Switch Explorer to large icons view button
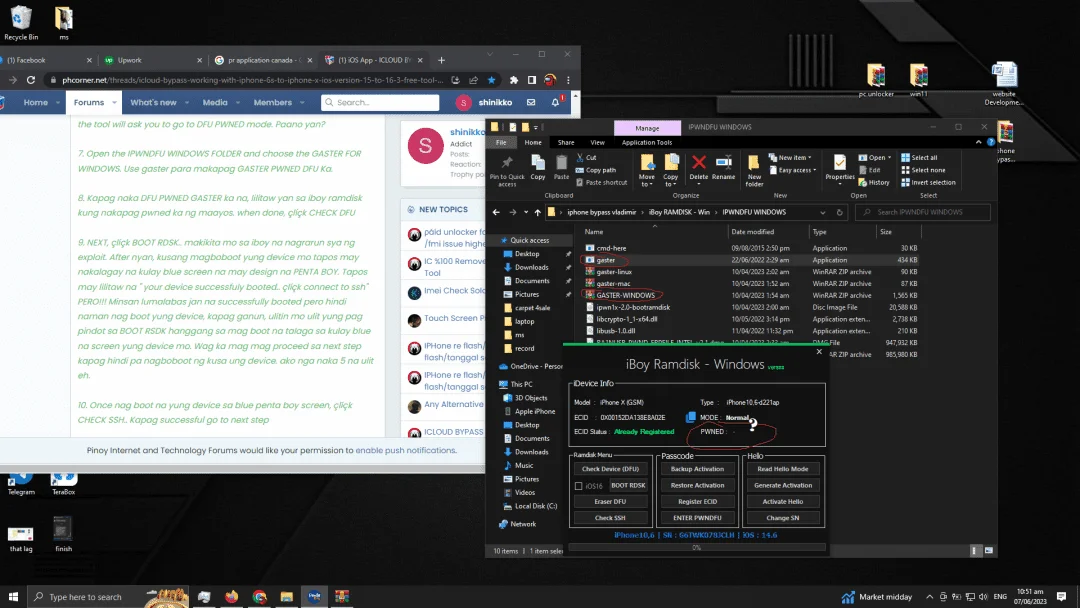1080x608 pixels. (989, 551)
